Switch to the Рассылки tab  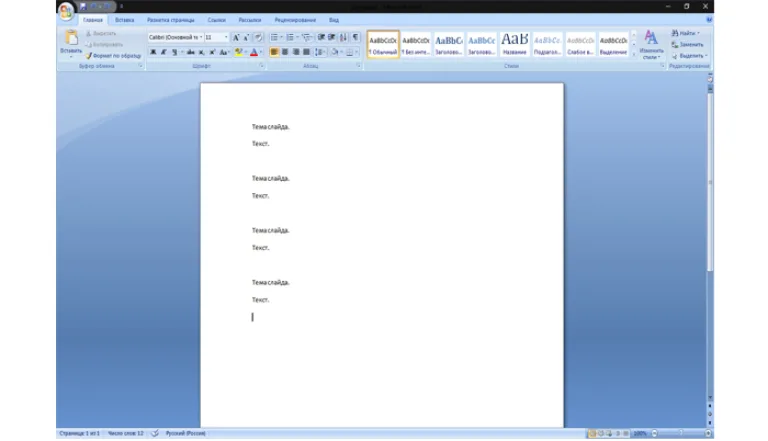pyautogui.click(x=250, y=20)
